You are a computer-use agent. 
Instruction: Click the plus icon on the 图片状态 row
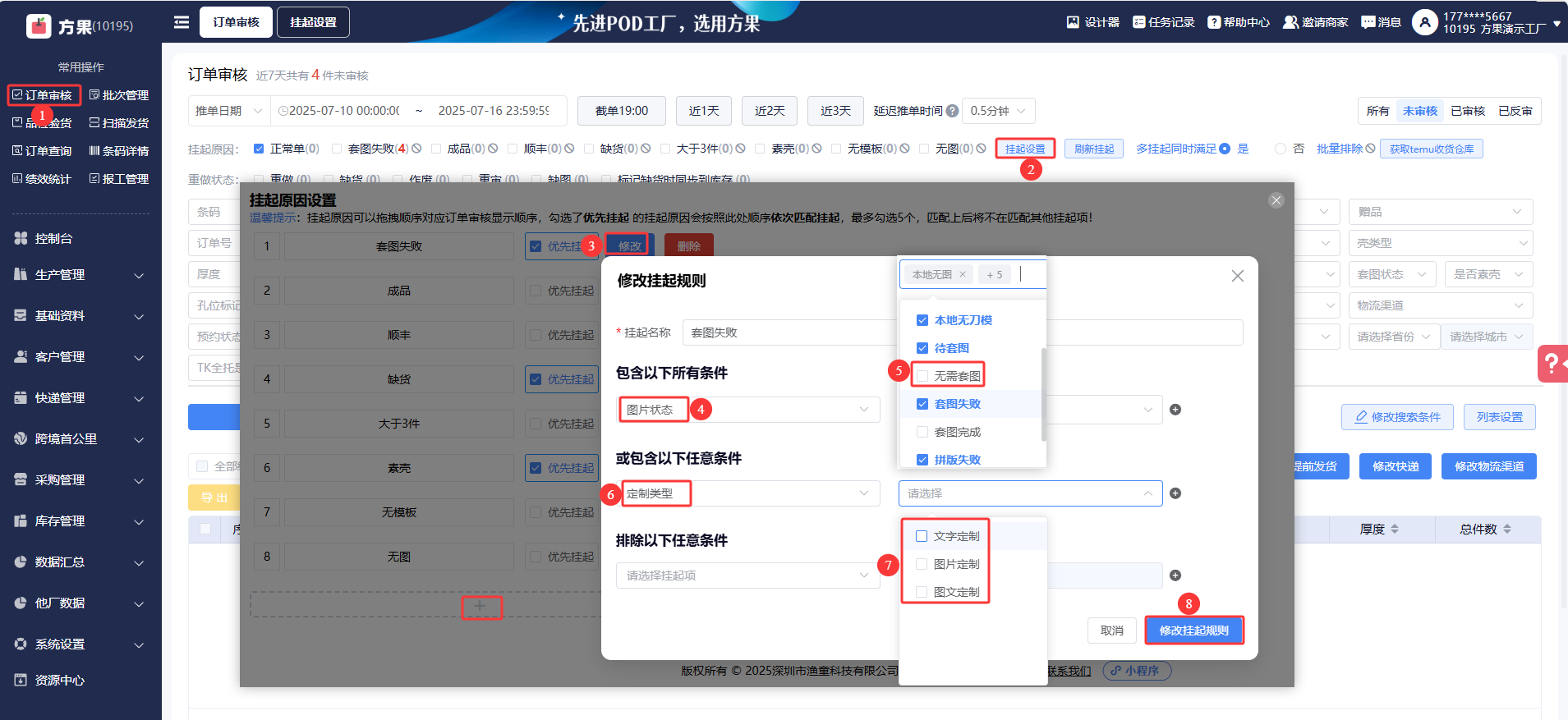click(1175, 410)
